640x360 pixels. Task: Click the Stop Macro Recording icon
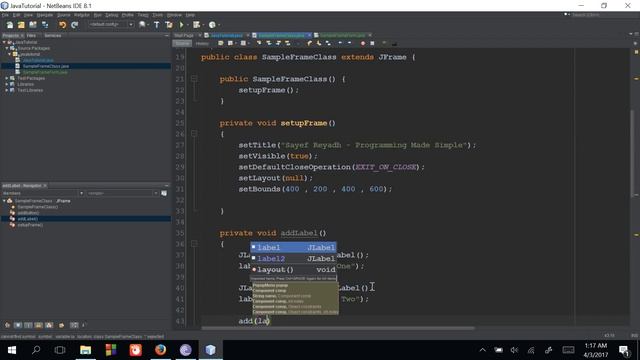372,43
